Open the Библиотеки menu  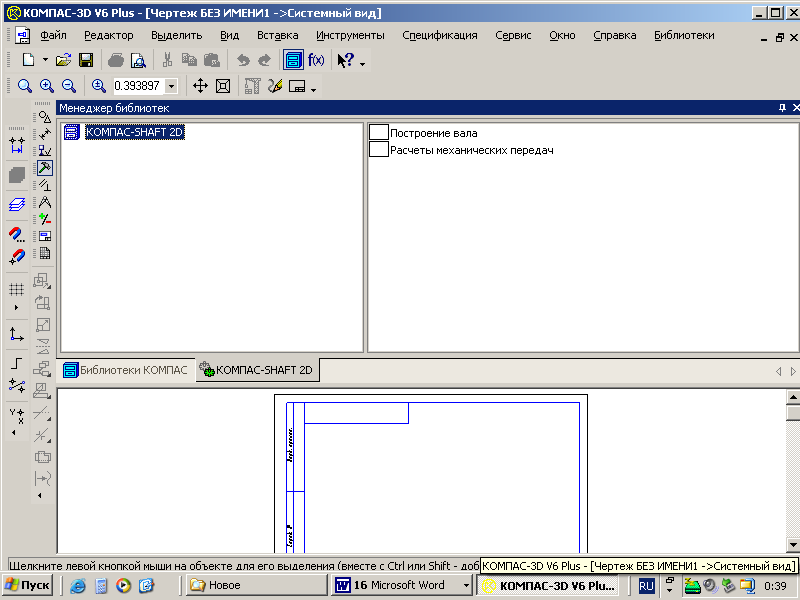click(684, 35)
